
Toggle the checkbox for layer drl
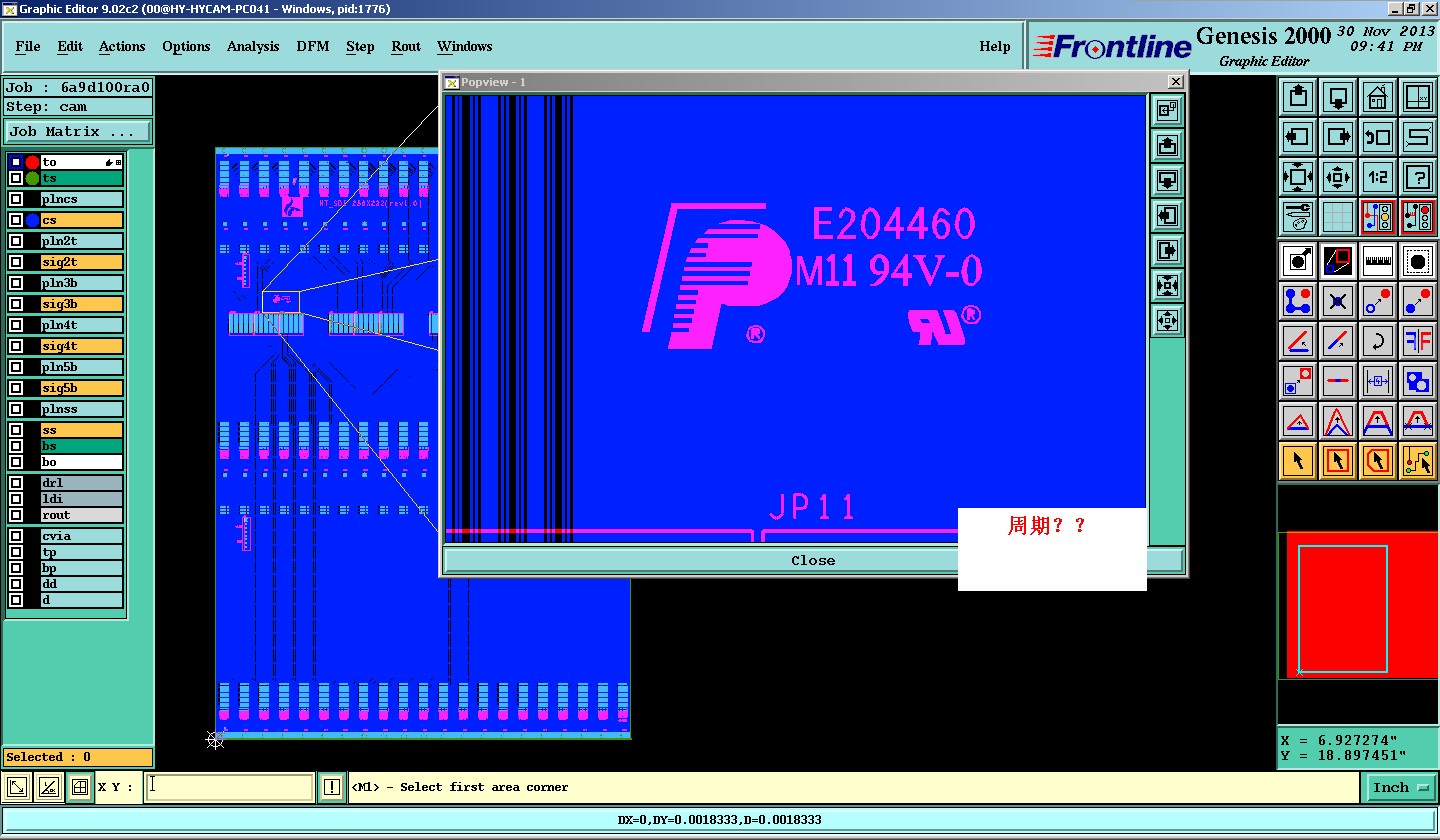coord(16,483)
